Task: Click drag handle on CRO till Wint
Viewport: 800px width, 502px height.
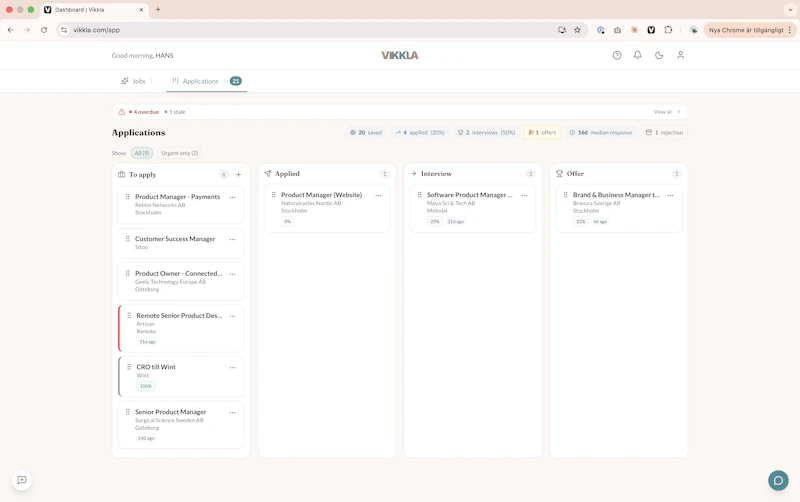Action: click(129, 367)
